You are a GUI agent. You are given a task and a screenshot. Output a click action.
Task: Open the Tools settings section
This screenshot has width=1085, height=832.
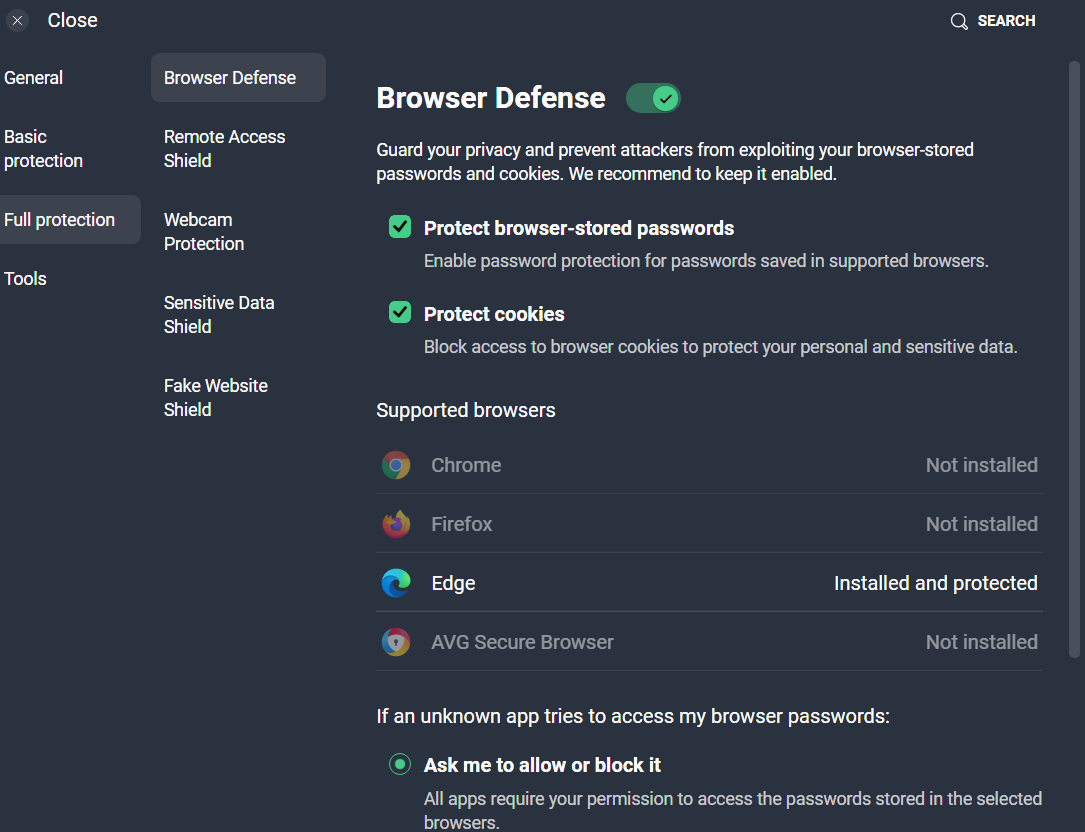26,279
